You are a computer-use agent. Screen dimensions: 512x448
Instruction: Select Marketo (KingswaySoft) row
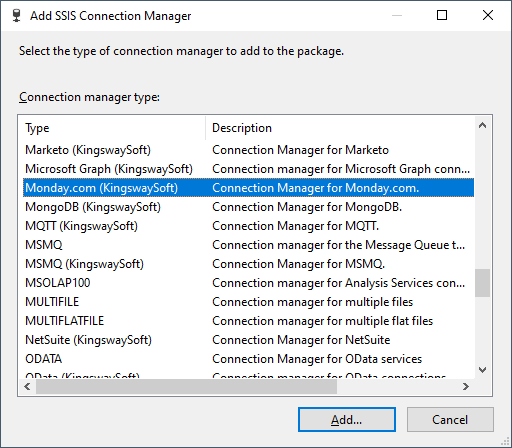point(248,150)
